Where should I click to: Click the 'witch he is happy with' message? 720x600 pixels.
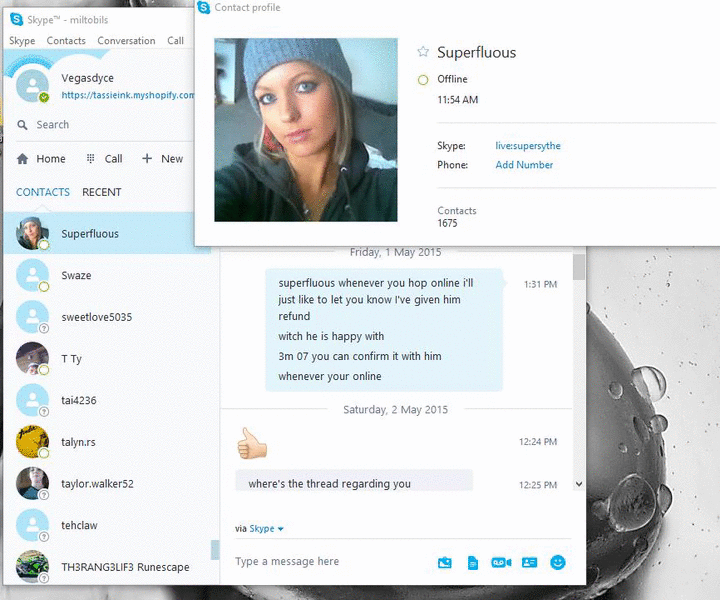pyautogui.click(x=331, y=336)
